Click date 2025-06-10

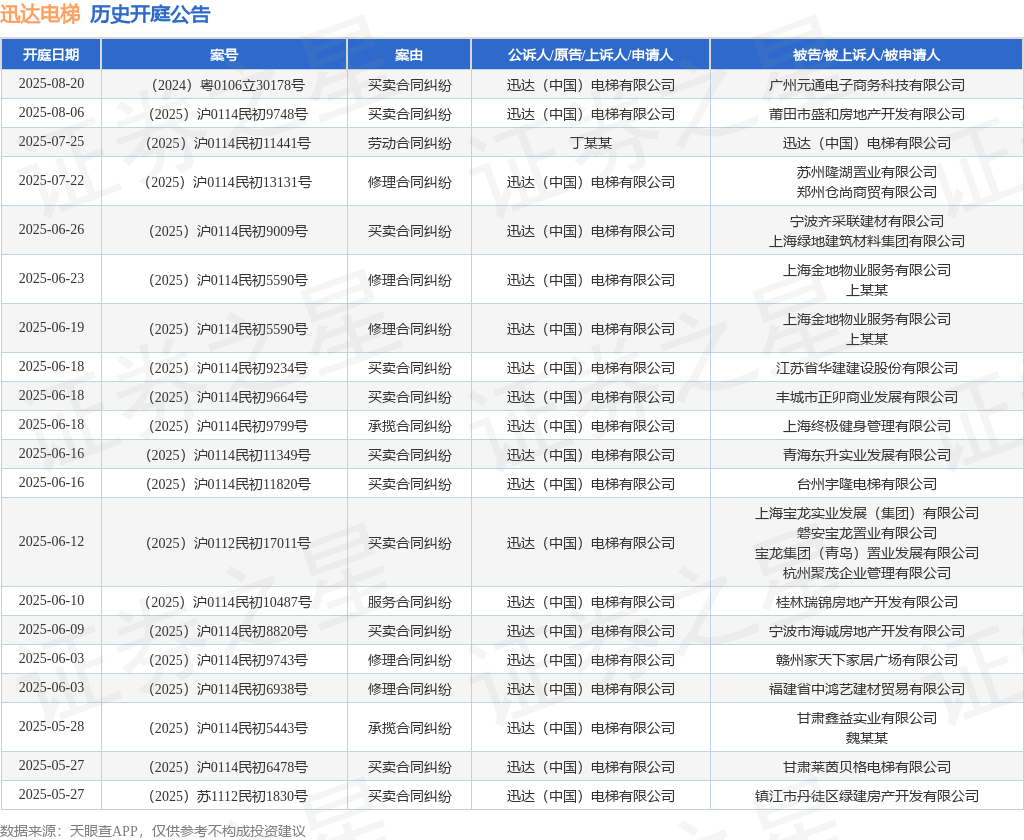51,600
